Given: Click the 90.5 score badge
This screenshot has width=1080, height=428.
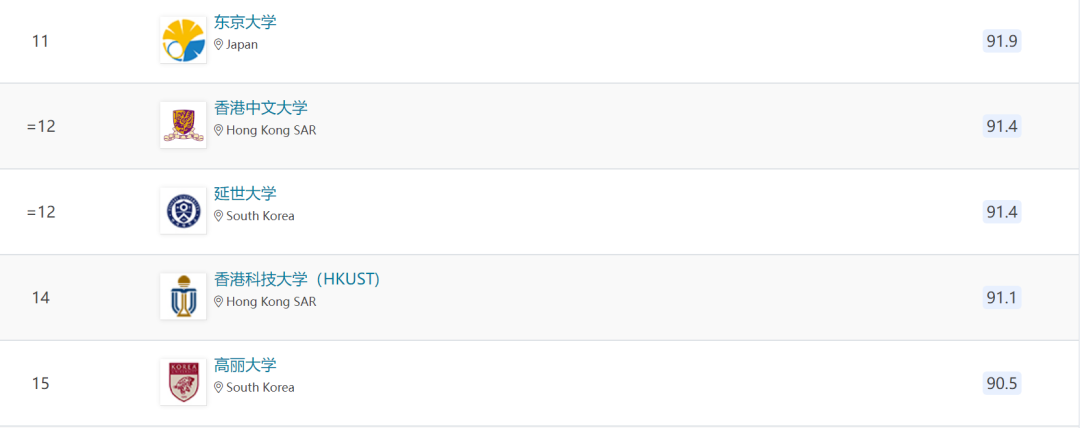Looking at the screenshot, I should (1001, 383).
